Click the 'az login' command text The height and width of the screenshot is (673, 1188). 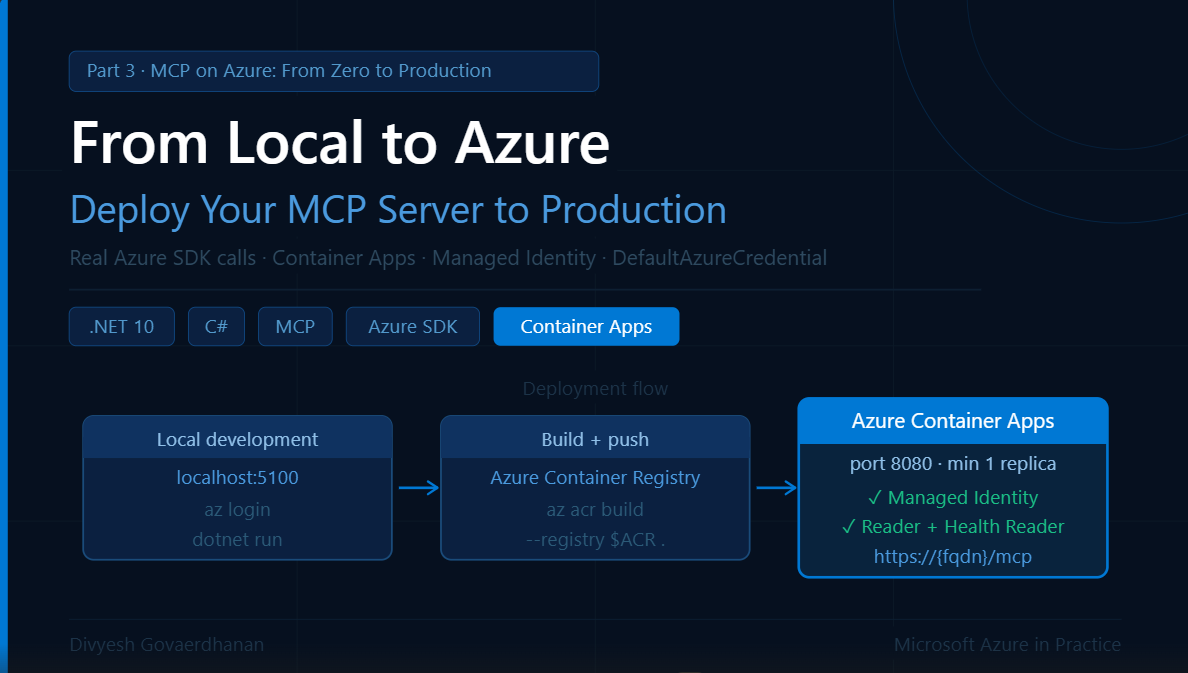click(x=237, y=510)
